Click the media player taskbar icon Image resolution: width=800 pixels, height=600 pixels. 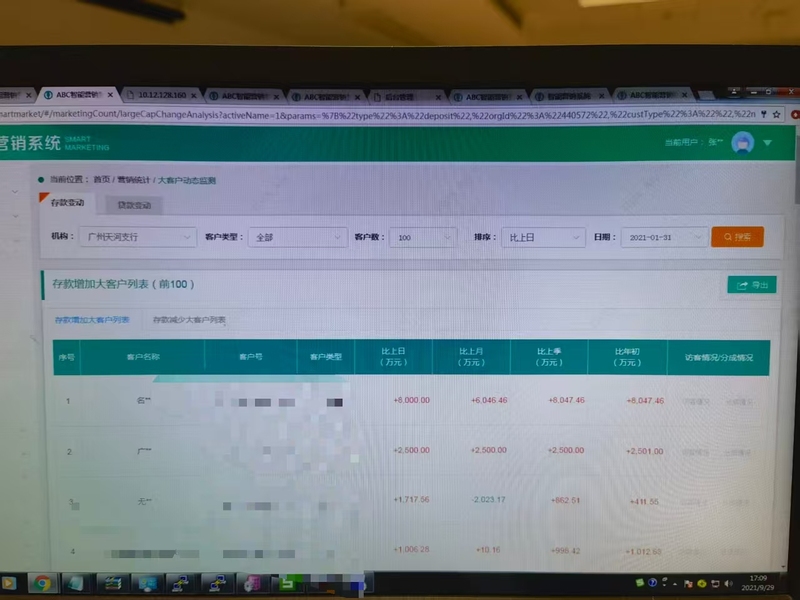(x=9, y=583)
